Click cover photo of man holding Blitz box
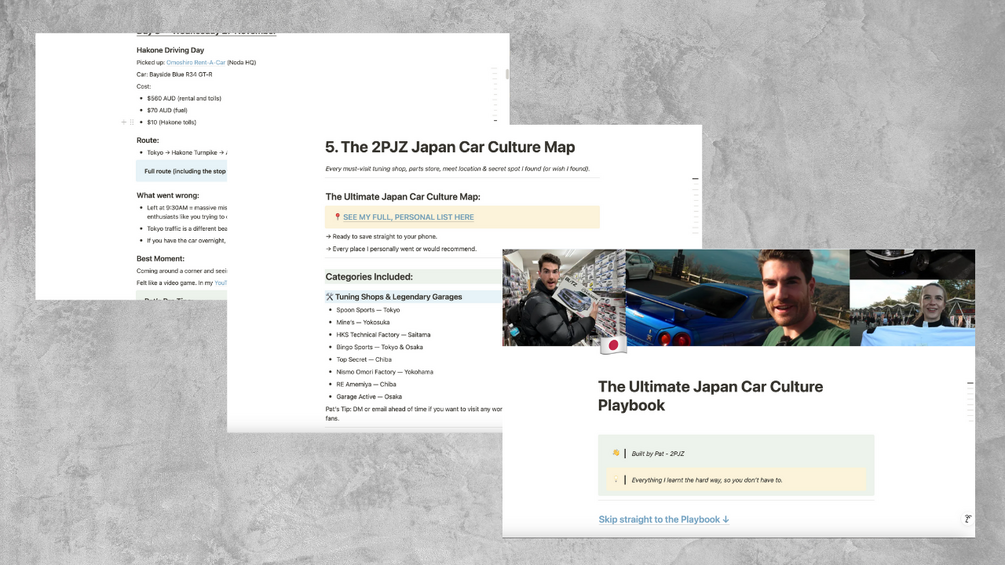 point(564,297)
